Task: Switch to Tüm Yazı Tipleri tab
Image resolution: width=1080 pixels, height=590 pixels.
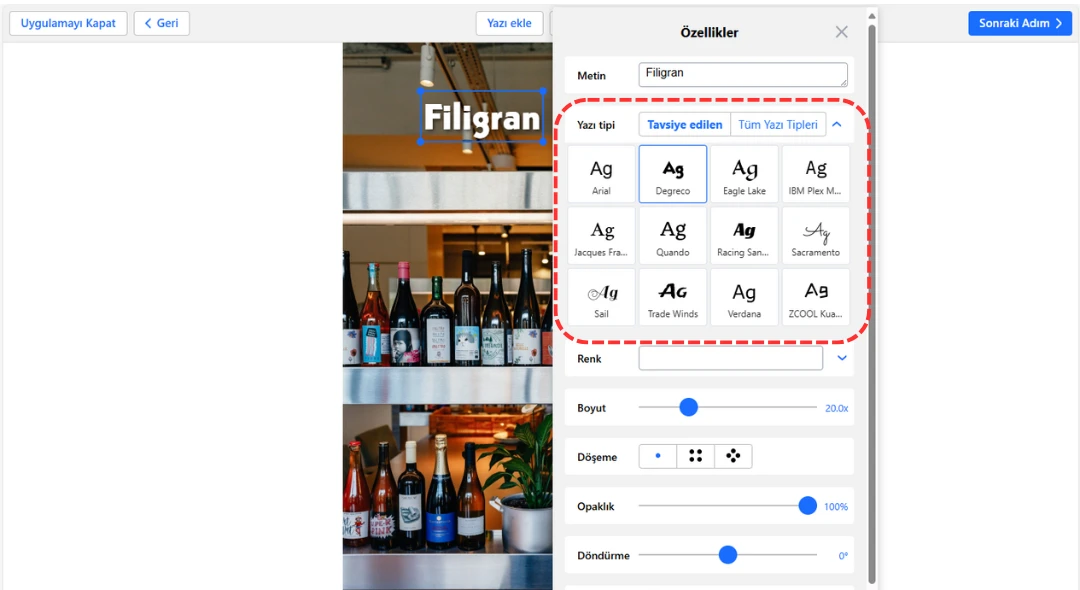Action: click(778, 125)
